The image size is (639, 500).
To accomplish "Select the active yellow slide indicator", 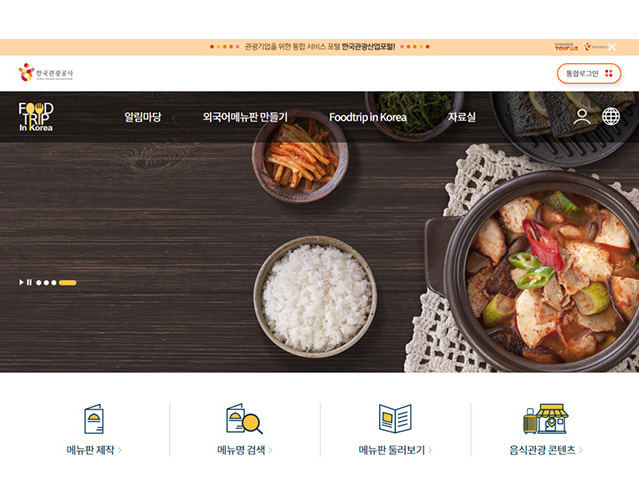I will coord(68,283).
